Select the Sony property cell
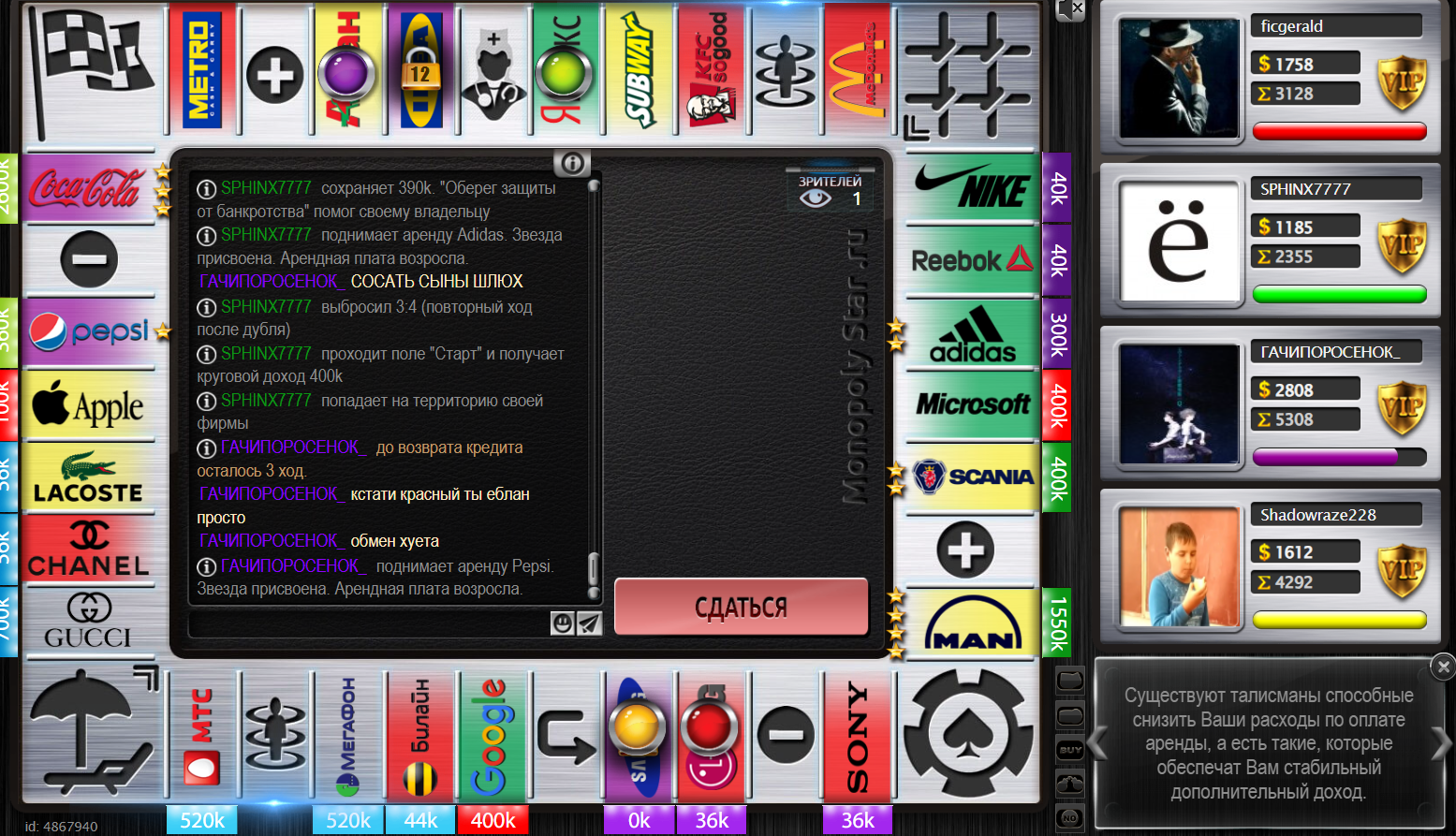This screenshot has height=836, width=1456. click(x=857, y=736)
